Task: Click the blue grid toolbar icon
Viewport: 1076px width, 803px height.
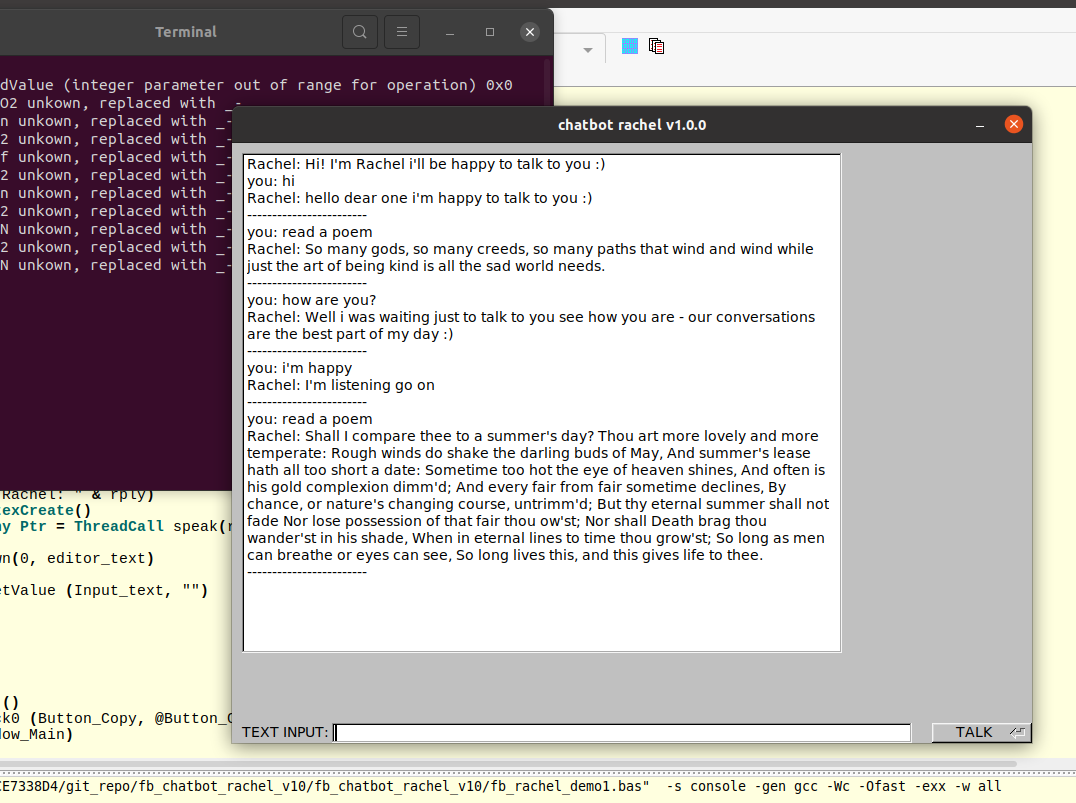Action: [630, 46]
